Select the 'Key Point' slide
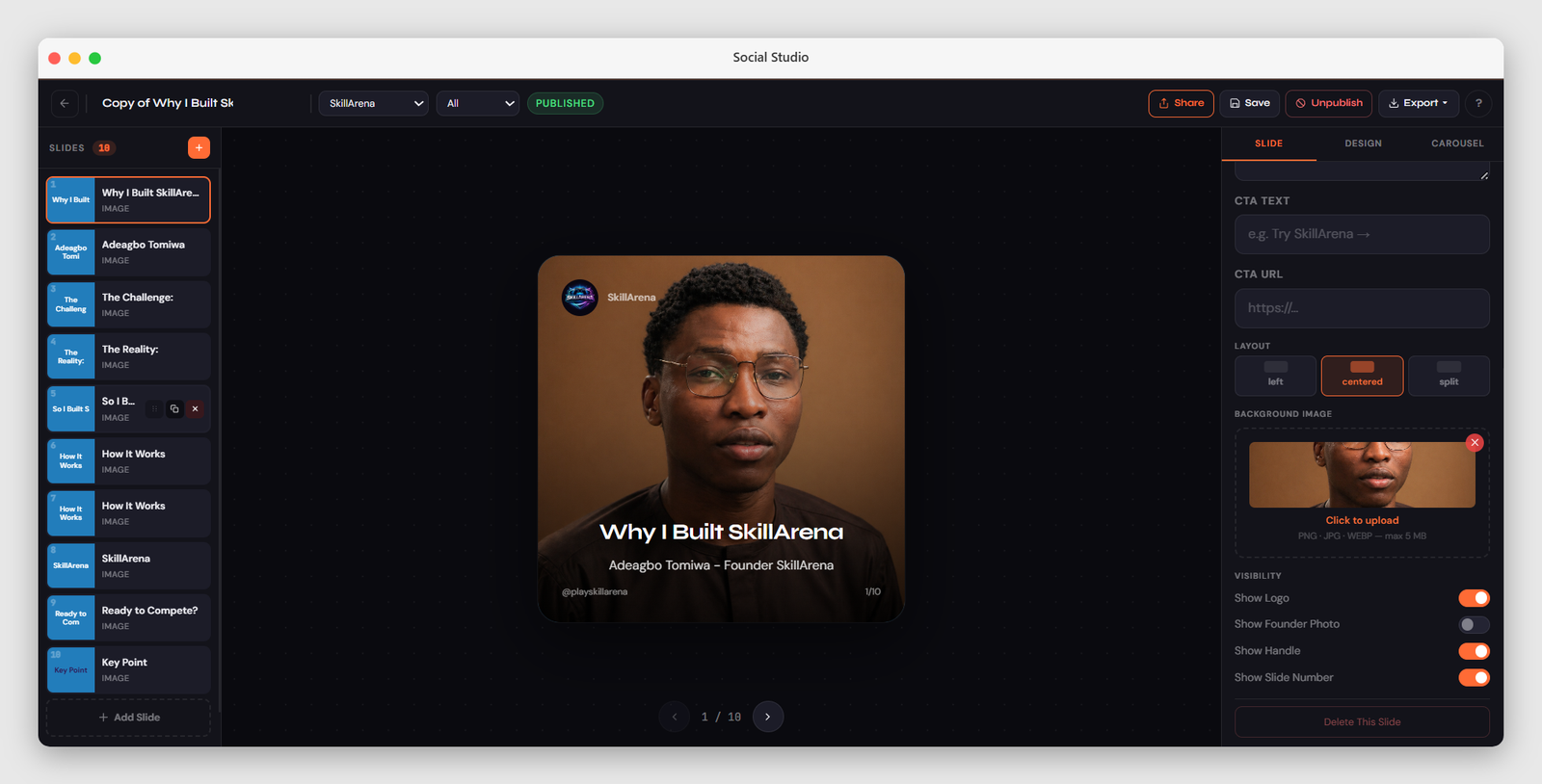Image resolution: width=1542 pixels, height=784 pixels. pos(129,669)
